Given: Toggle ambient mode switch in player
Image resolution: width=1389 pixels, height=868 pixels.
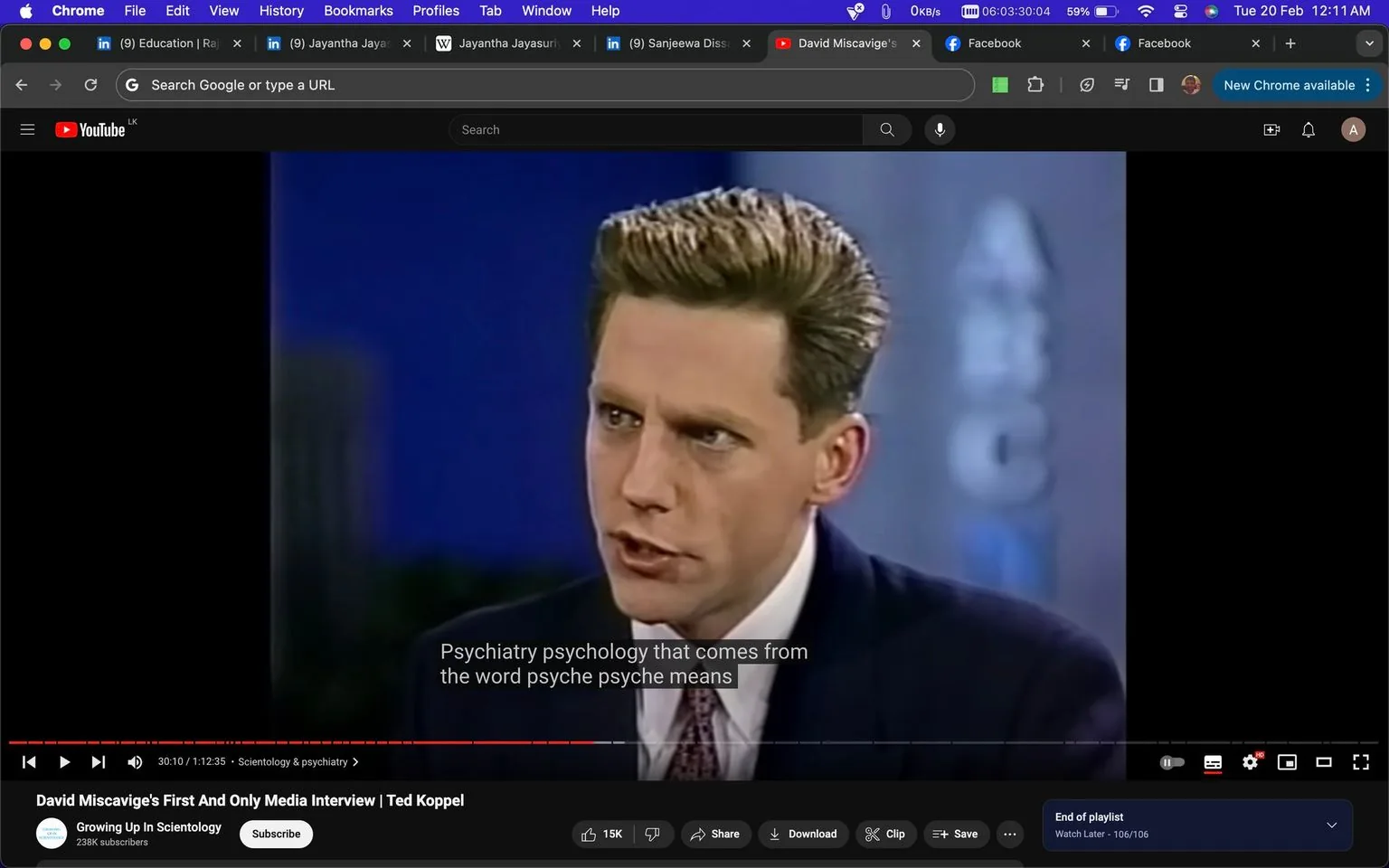Looking at the screenshot, I should pyautogui.click(x=1171, y=762).
